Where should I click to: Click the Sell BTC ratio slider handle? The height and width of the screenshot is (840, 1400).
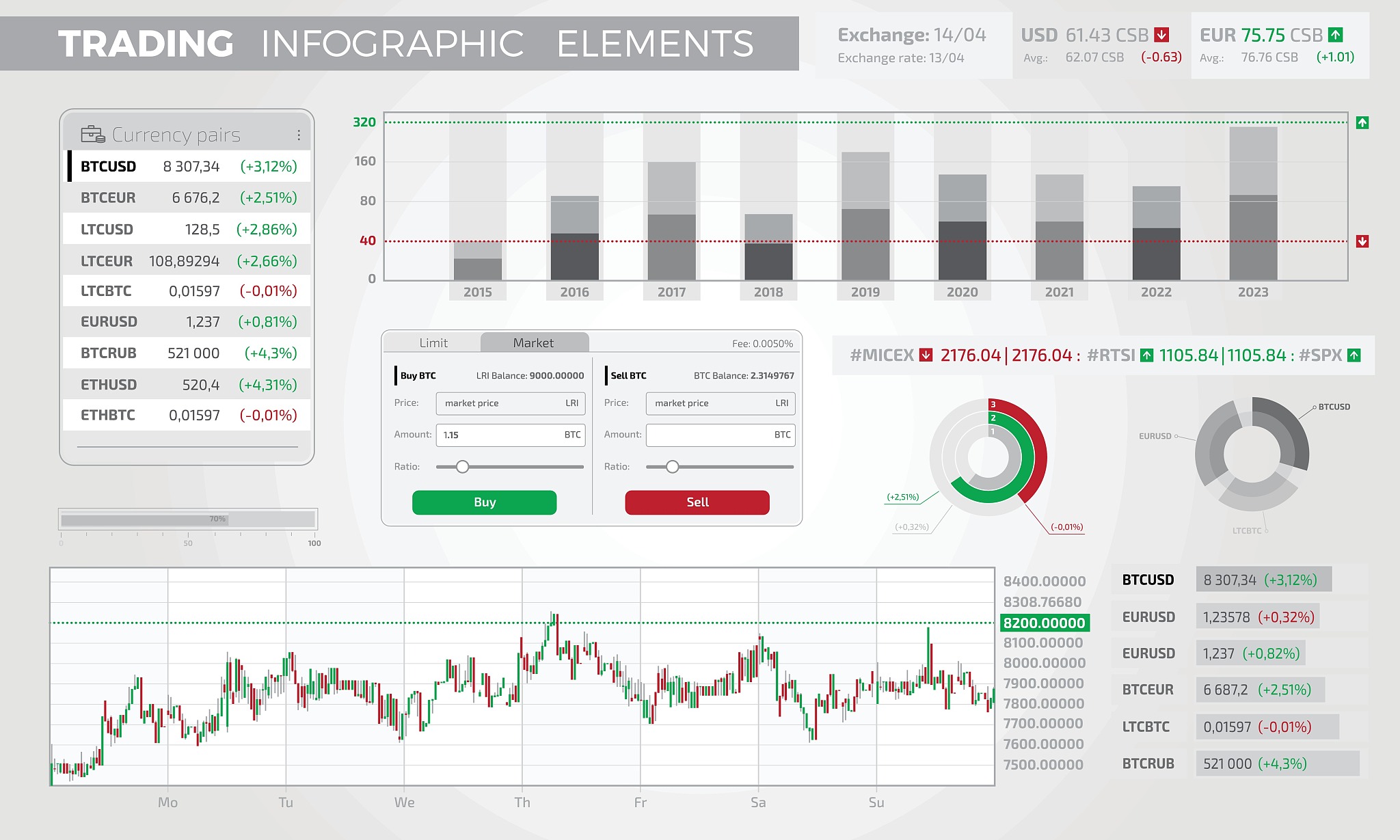point(673,467)
